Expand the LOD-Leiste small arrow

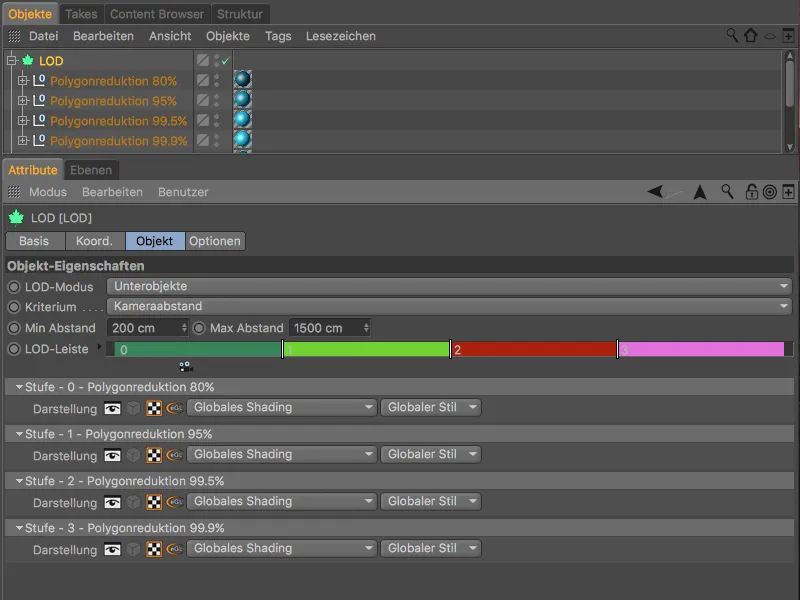(x=99, y=347)
